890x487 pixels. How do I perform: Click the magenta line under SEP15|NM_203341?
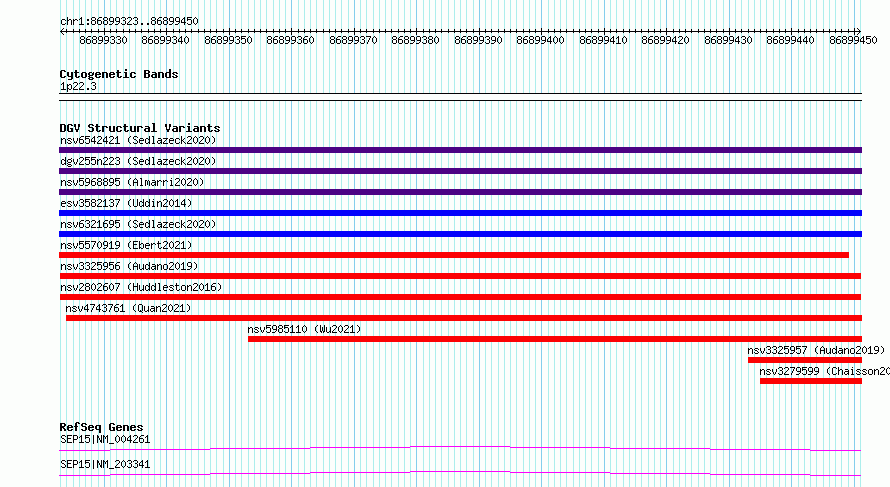click(x=460, y=473)
